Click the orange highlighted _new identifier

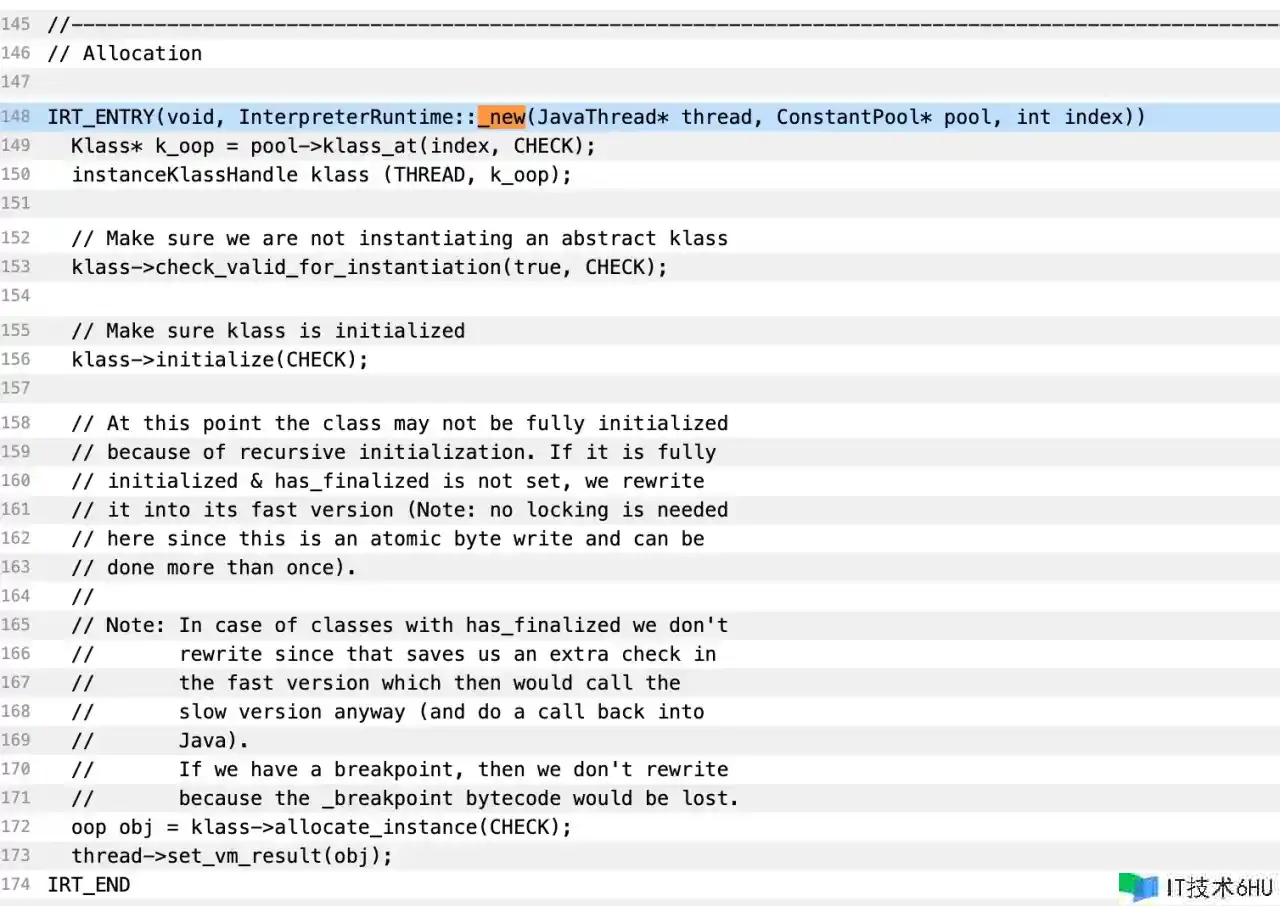tap(501, 117)
